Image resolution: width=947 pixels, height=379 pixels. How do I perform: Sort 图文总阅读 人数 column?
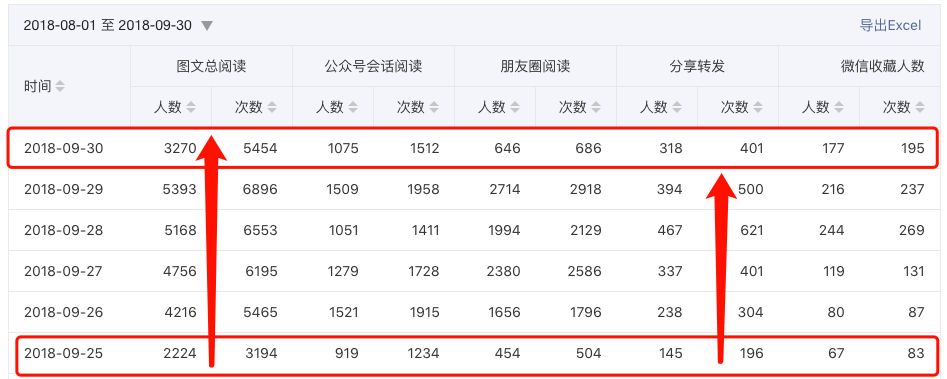pos(191,107)
